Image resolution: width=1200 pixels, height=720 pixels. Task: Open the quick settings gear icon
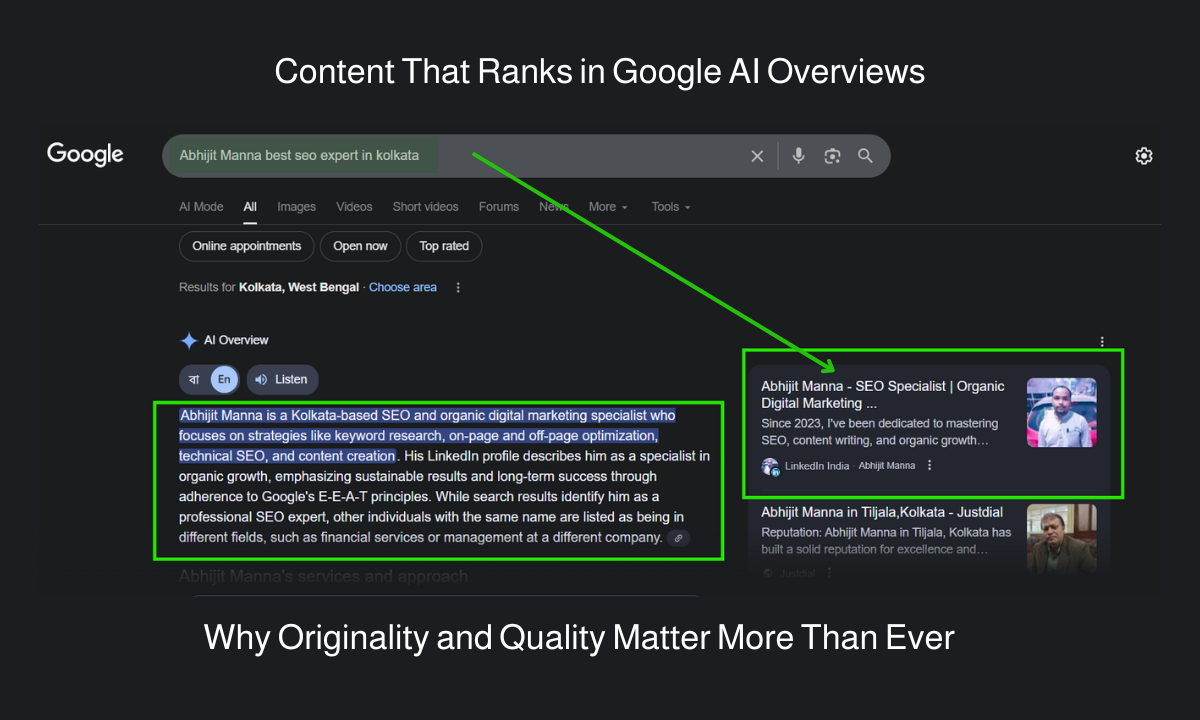(x=1143, y=156)
